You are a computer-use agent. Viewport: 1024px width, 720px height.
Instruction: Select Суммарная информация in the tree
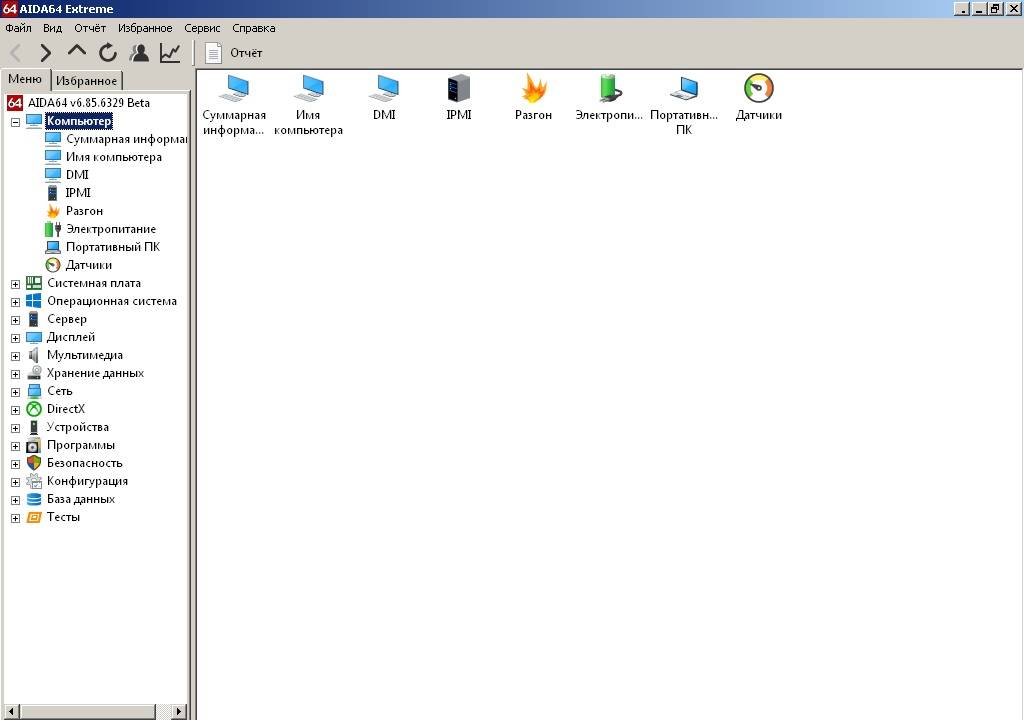tap(116, 139)
